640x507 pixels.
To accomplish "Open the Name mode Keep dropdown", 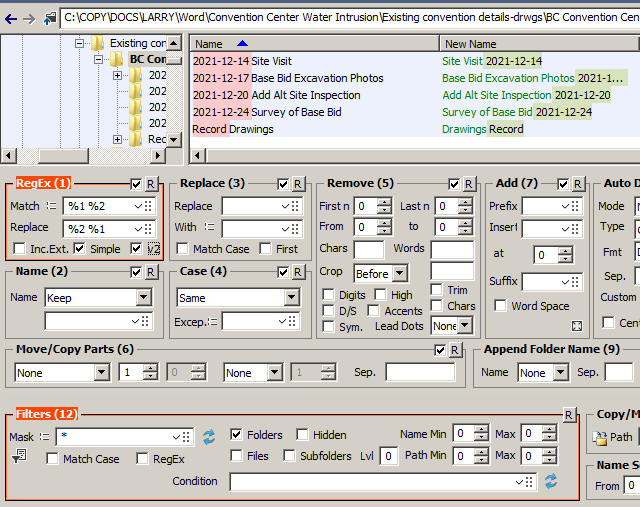I will [x=144, y=298].
